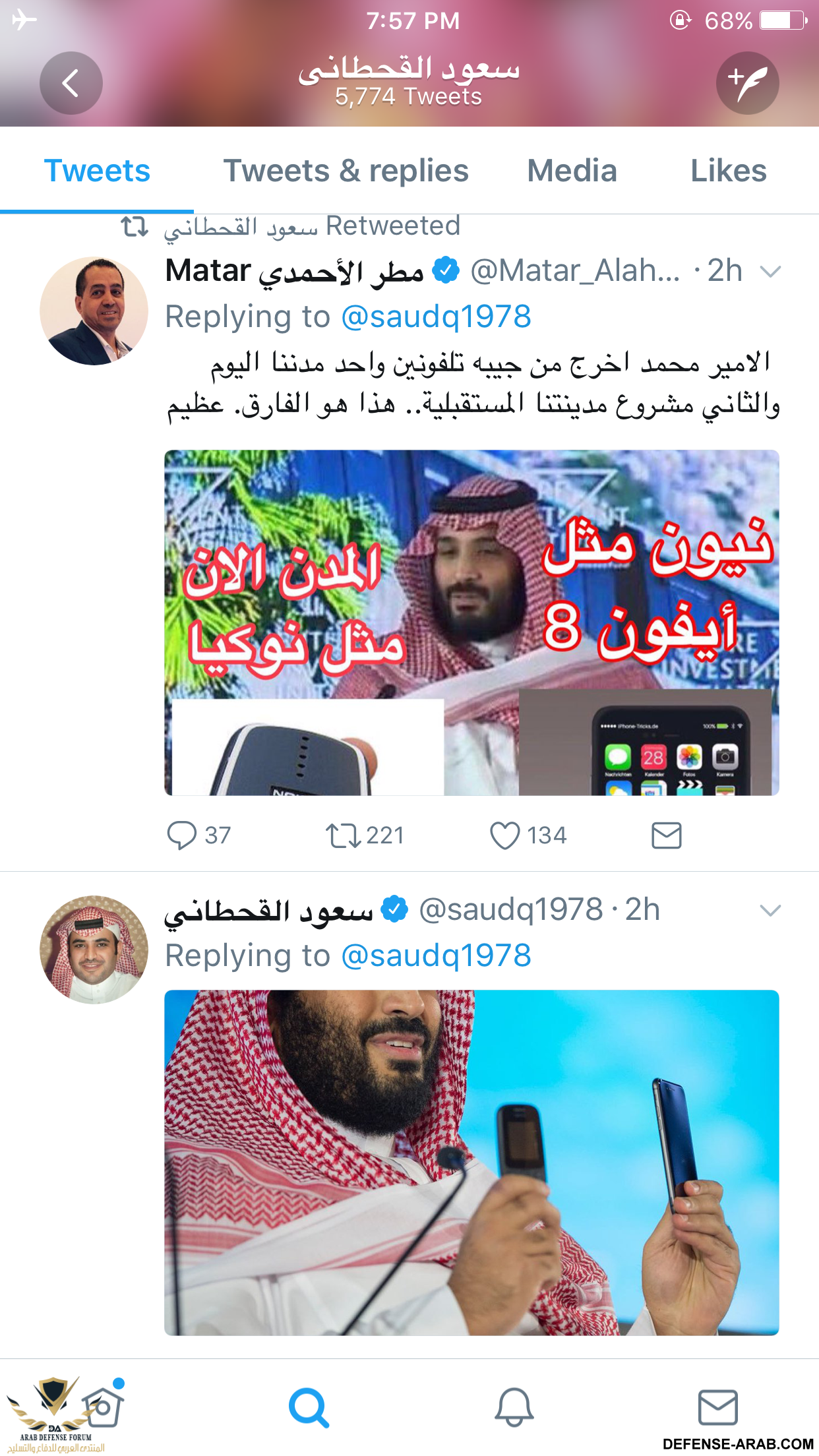Open the Search tab in the bottom bar
The image size is (819, 1456).
[x=308, y=1407]
